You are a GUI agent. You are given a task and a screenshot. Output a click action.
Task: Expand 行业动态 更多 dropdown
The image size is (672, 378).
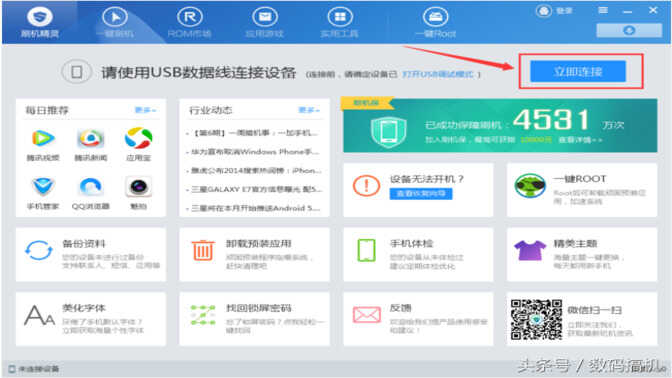pos(309,110)
